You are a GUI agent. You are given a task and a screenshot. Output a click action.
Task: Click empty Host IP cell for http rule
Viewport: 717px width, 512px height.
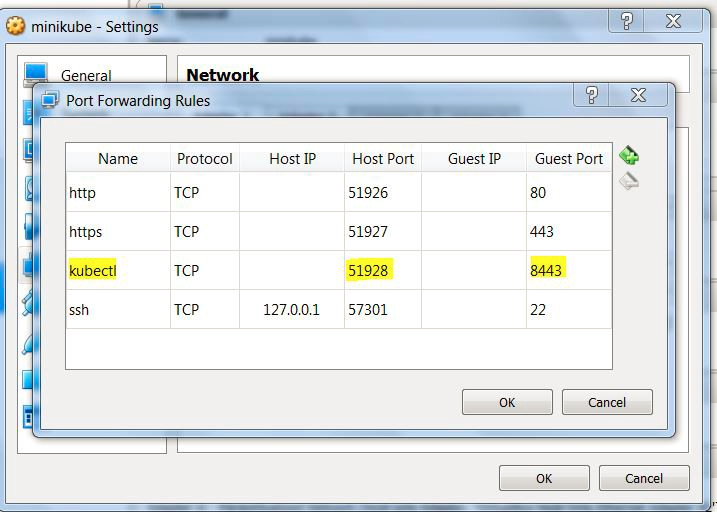[x=292, y=192]
